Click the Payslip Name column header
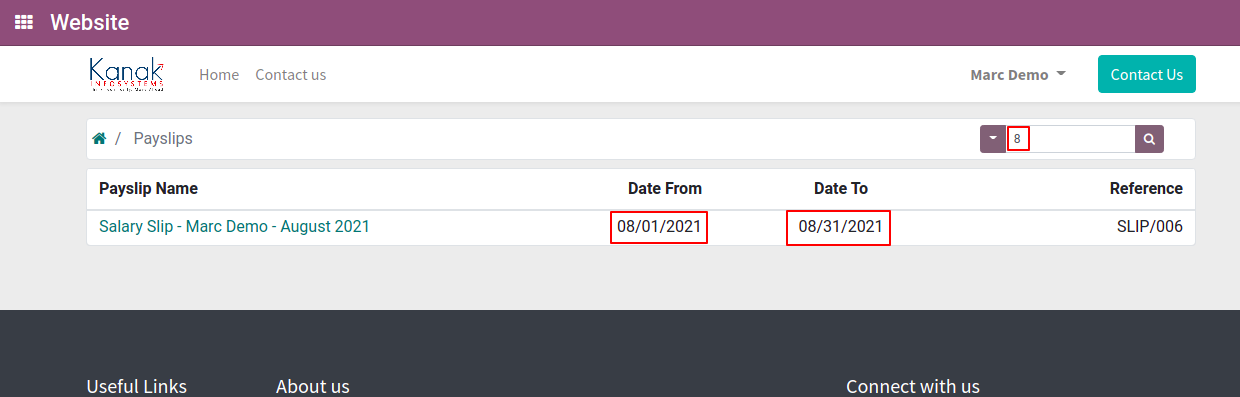The height and width of the screenshot is (397, 1240). click(x=148, y=188)
